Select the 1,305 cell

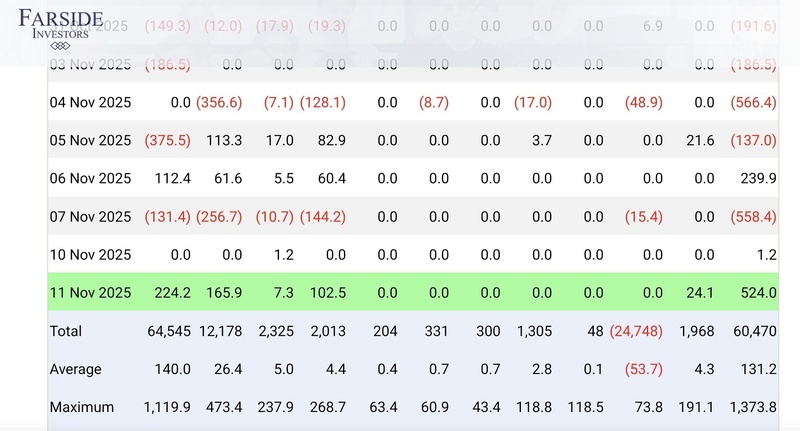point(534,332)
